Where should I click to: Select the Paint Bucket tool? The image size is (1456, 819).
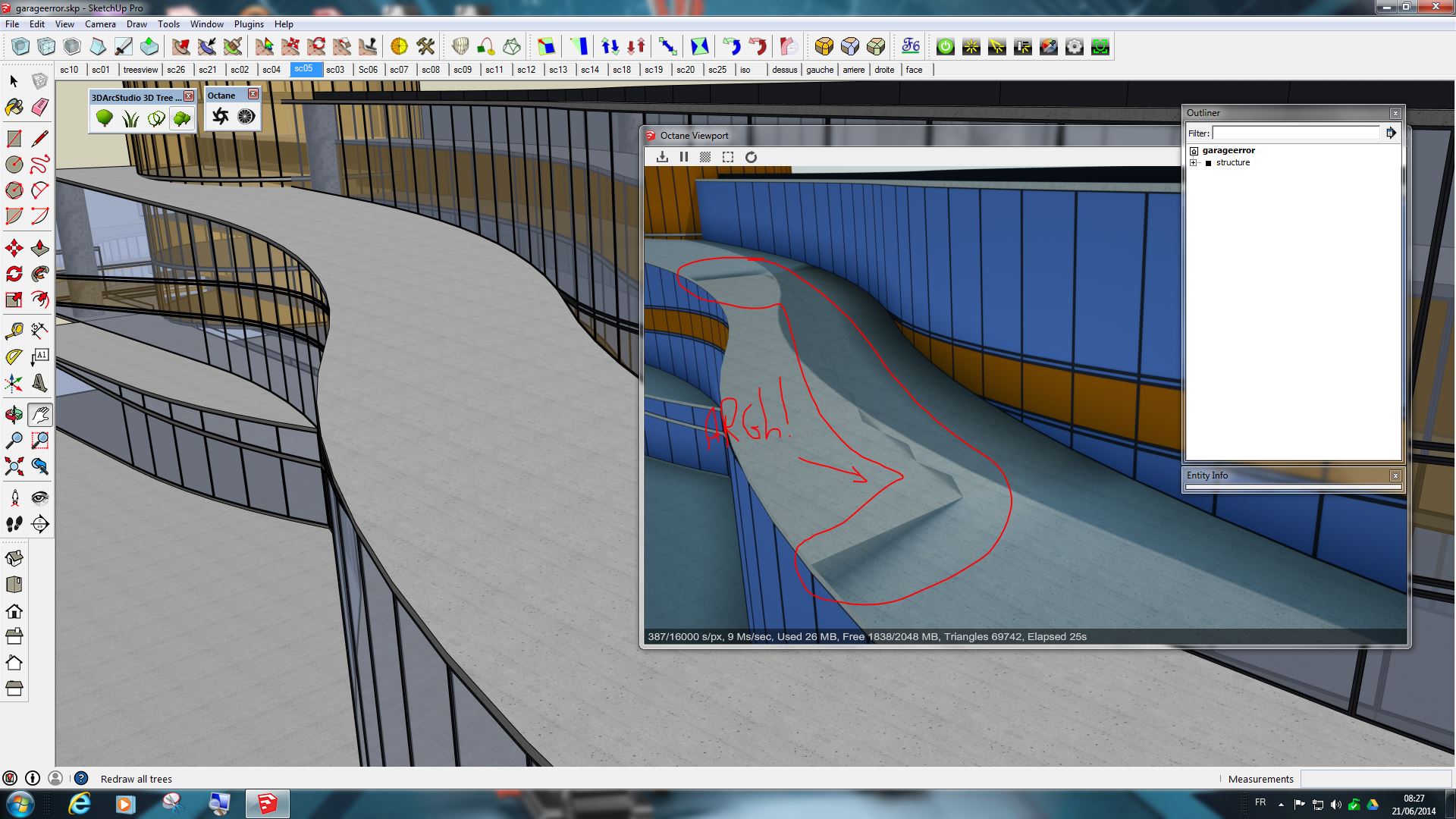[x=14, y=107]
